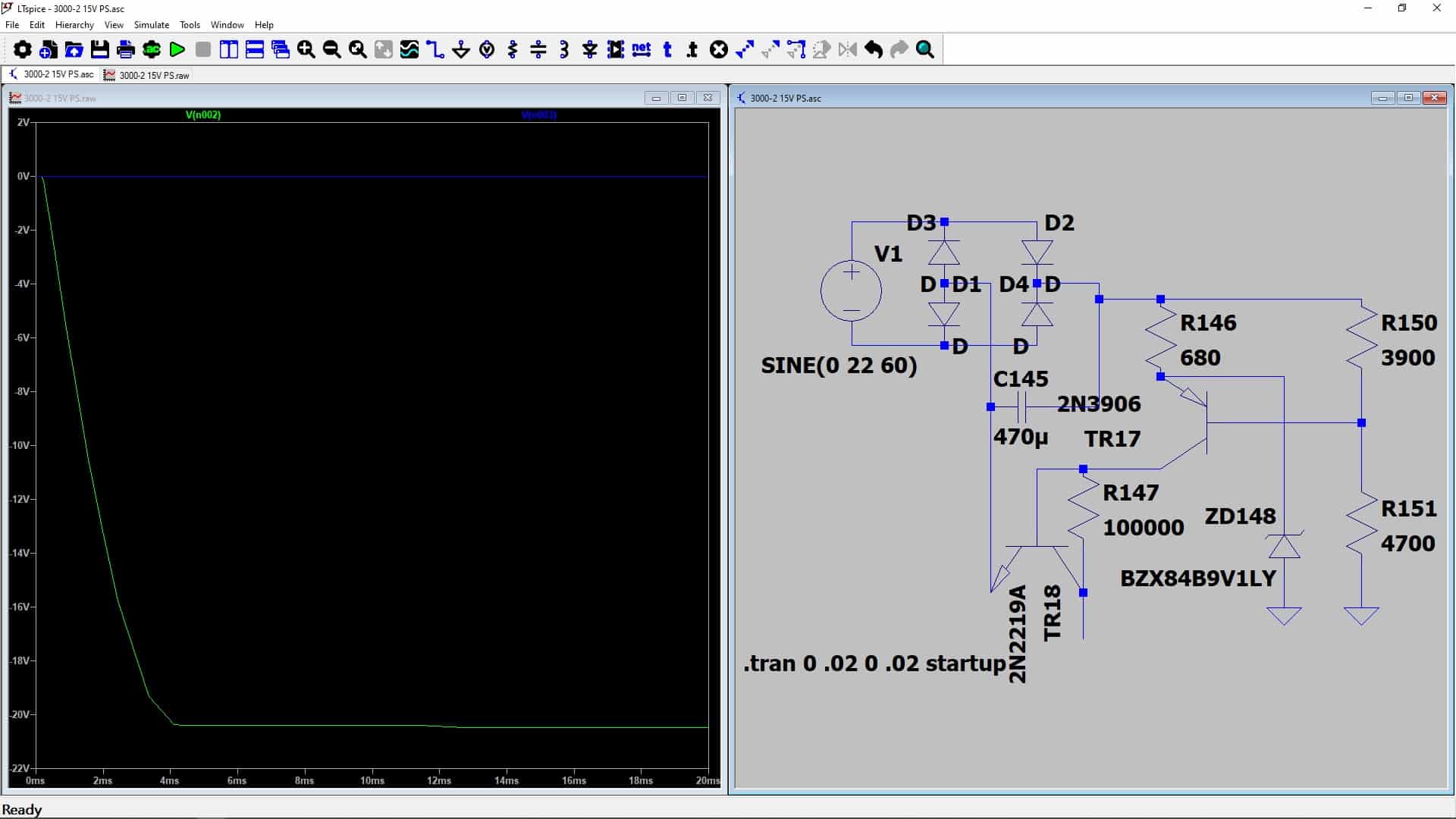Click the V(n002) trace label
Image resolution: width=1456 pixels, height=819 pixels.
tap(203, 115)
